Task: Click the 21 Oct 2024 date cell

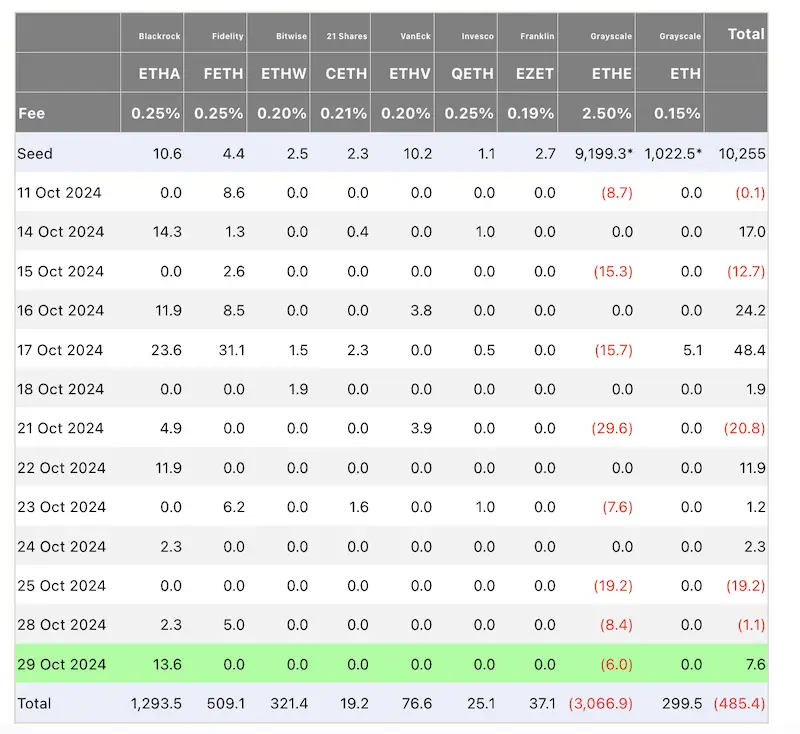Action: coord(61,428)
